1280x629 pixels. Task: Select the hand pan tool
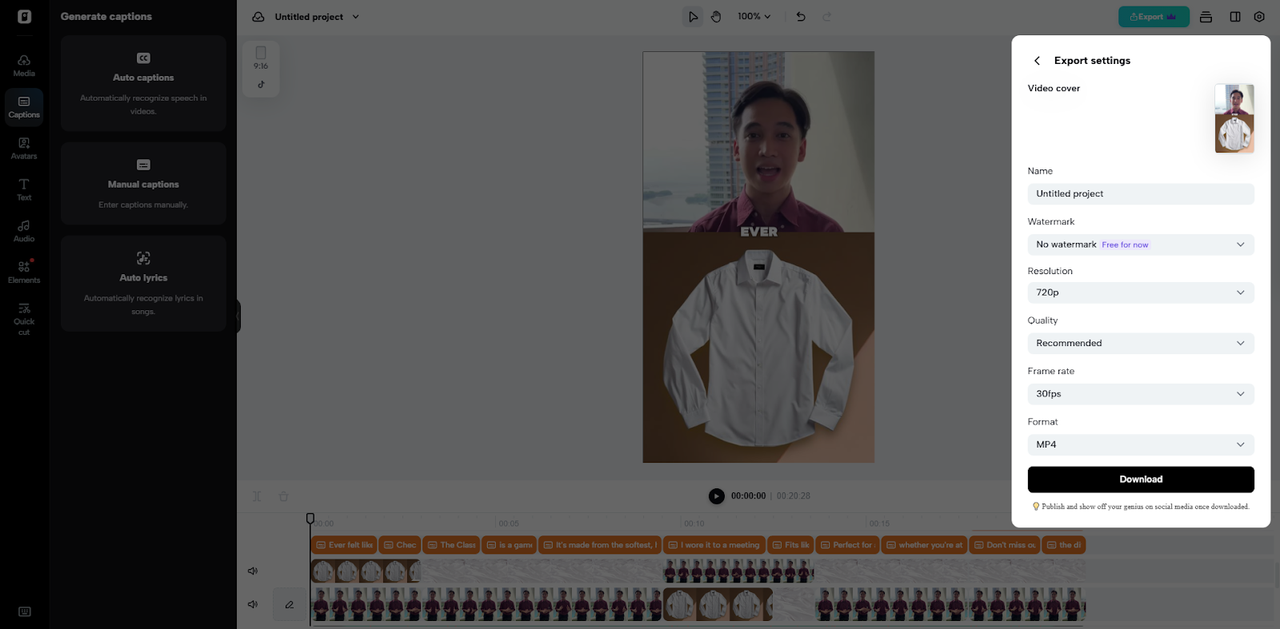(x=716, y=17)
